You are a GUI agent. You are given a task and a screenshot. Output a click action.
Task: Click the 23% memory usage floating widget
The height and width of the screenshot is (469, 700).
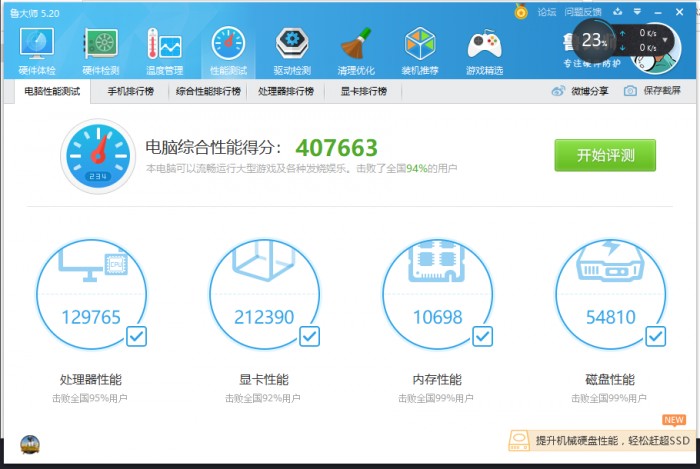point(595,41)
